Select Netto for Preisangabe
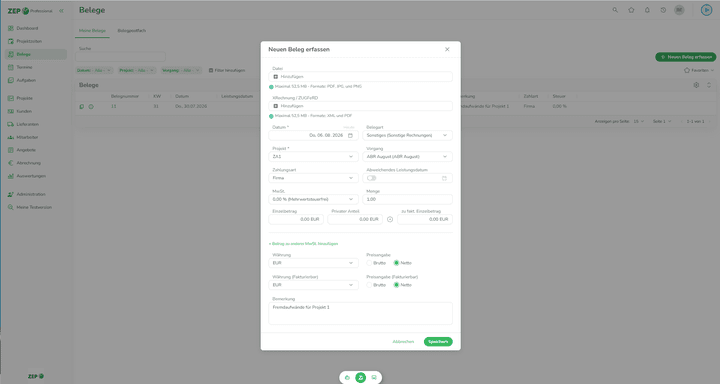720x384 pixels. point(396,263)
